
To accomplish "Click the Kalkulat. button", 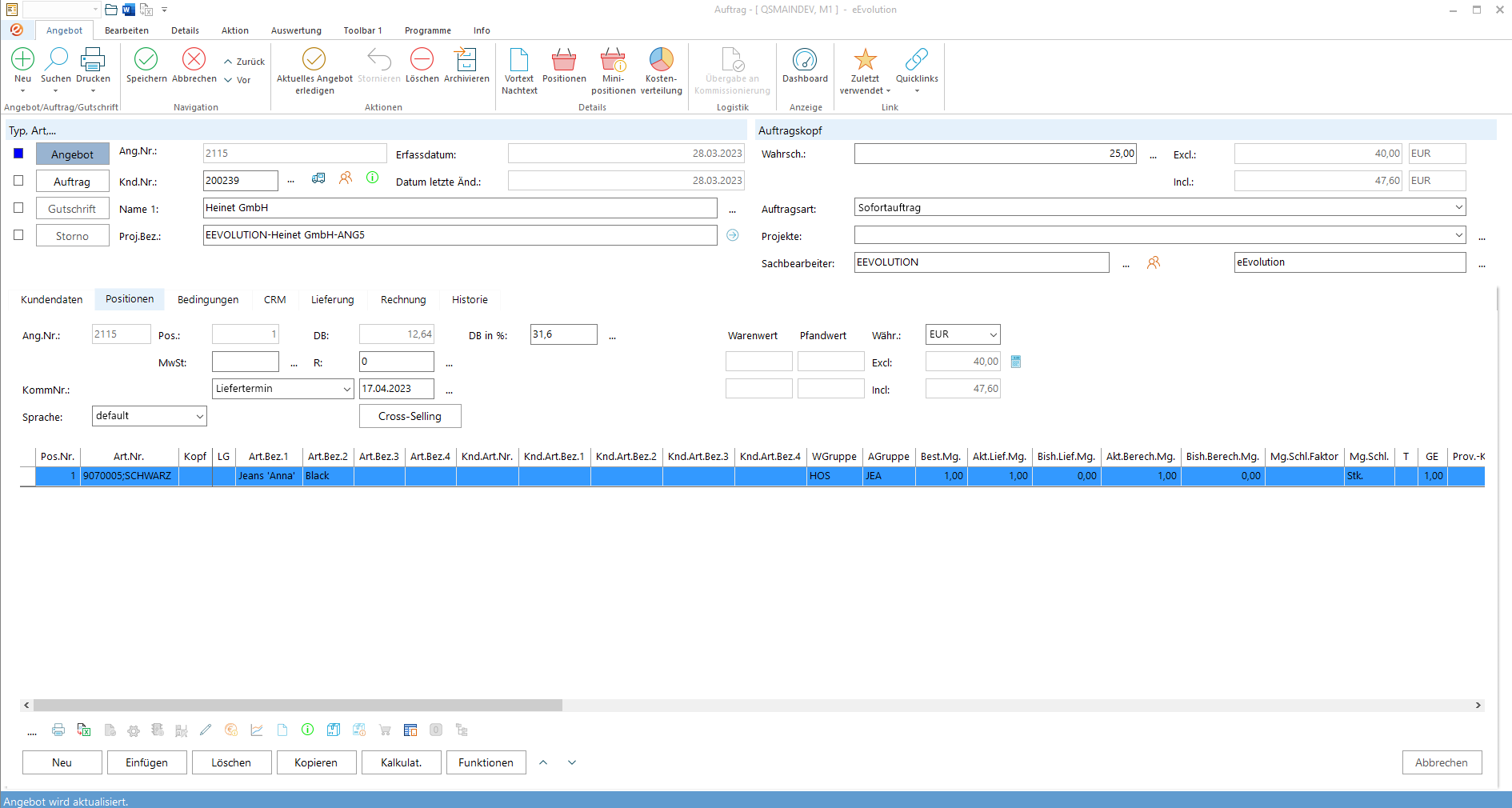I will coord(402,762).
